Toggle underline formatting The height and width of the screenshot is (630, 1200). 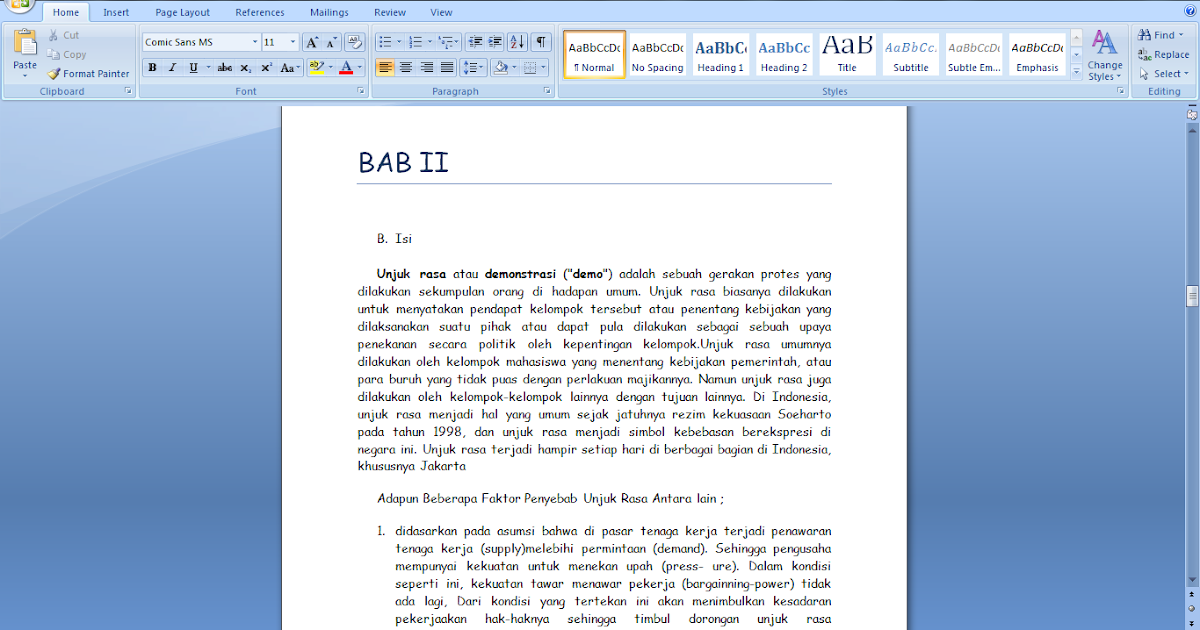(x=193, y=68)
